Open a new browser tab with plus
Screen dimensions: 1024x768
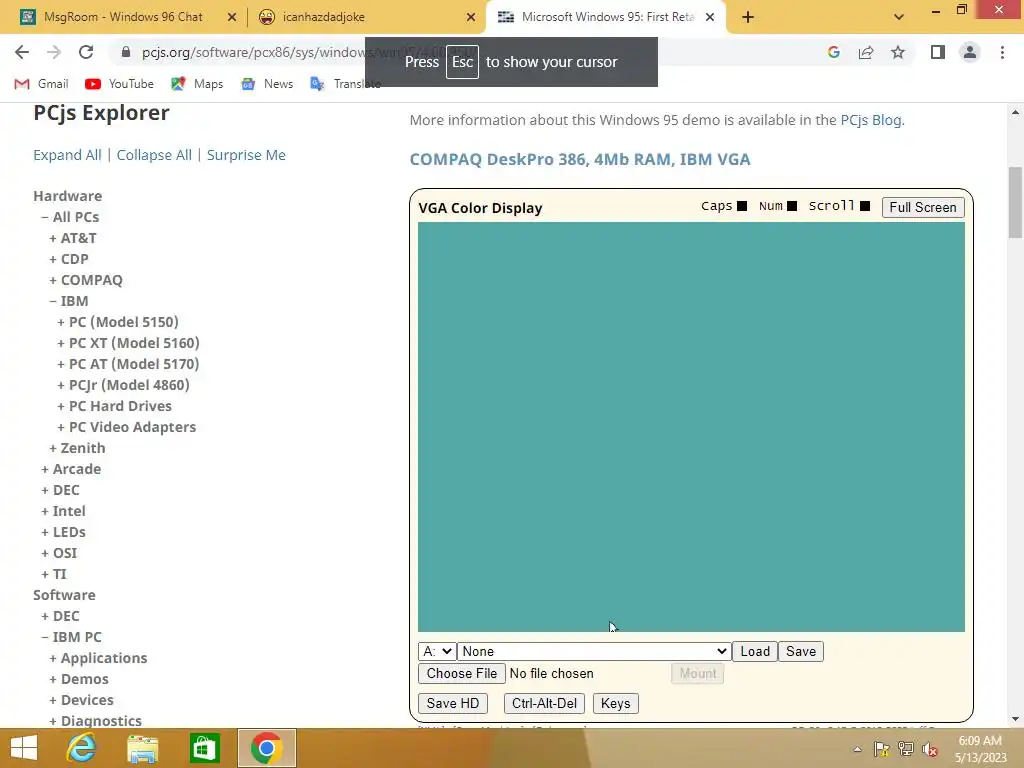pyautogui.click(x=748, y=17)
